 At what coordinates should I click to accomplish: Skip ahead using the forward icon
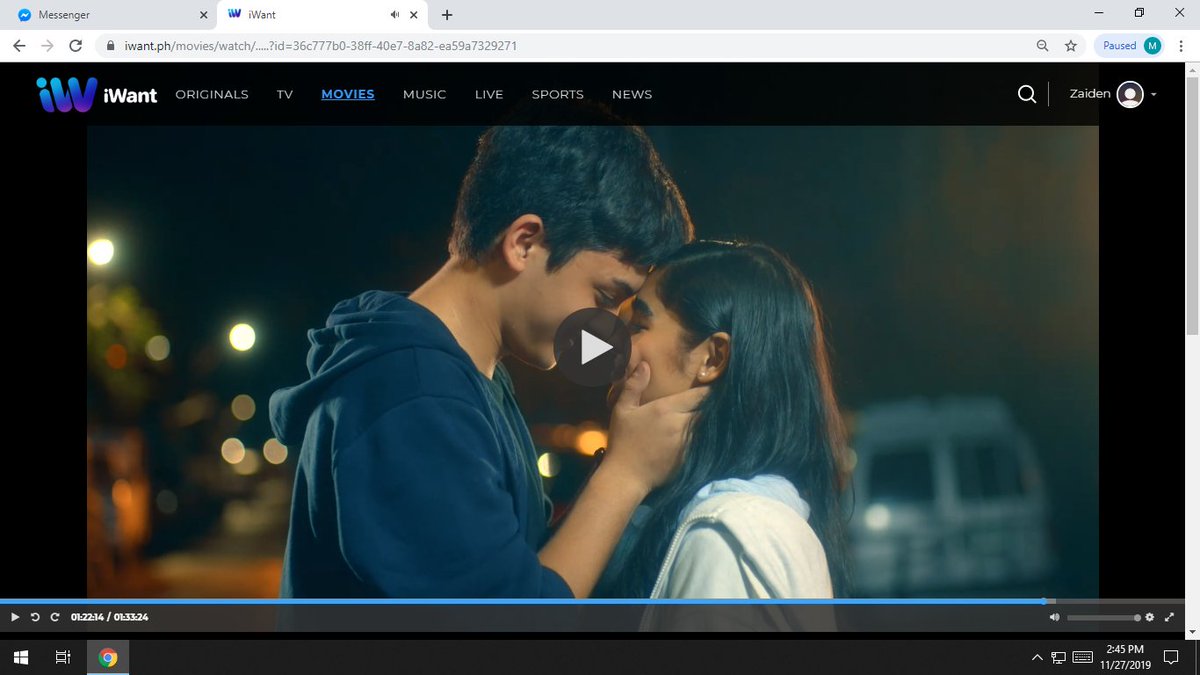pos(55,617)
